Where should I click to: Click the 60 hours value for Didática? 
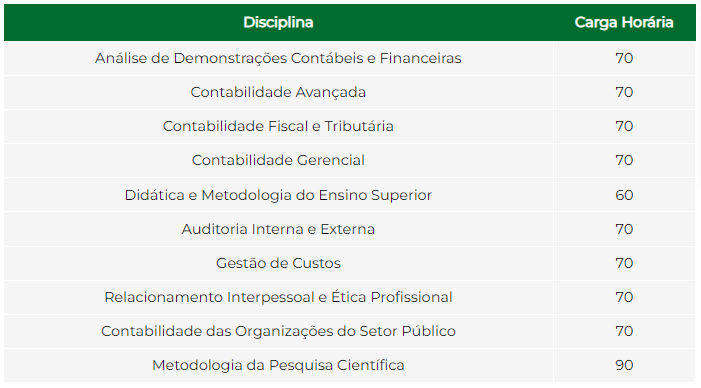point(624,195)
